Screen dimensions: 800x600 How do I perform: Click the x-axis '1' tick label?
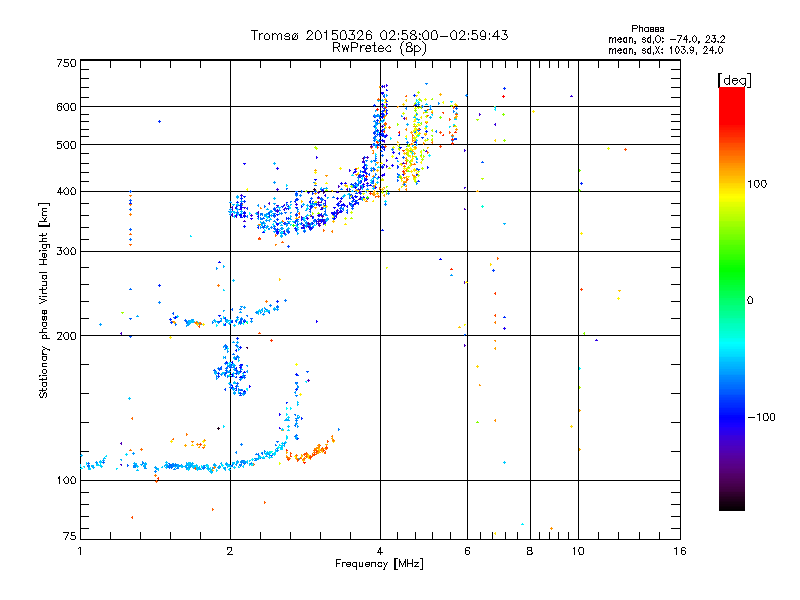(81, 551)
